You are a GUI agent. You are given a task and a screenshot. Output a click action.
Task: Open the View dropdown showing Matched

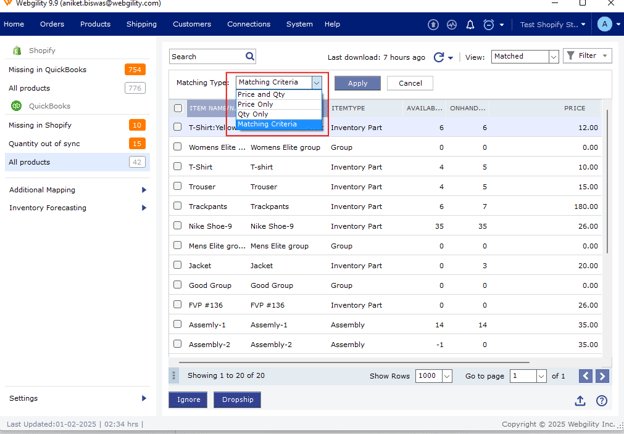point(525,57)
